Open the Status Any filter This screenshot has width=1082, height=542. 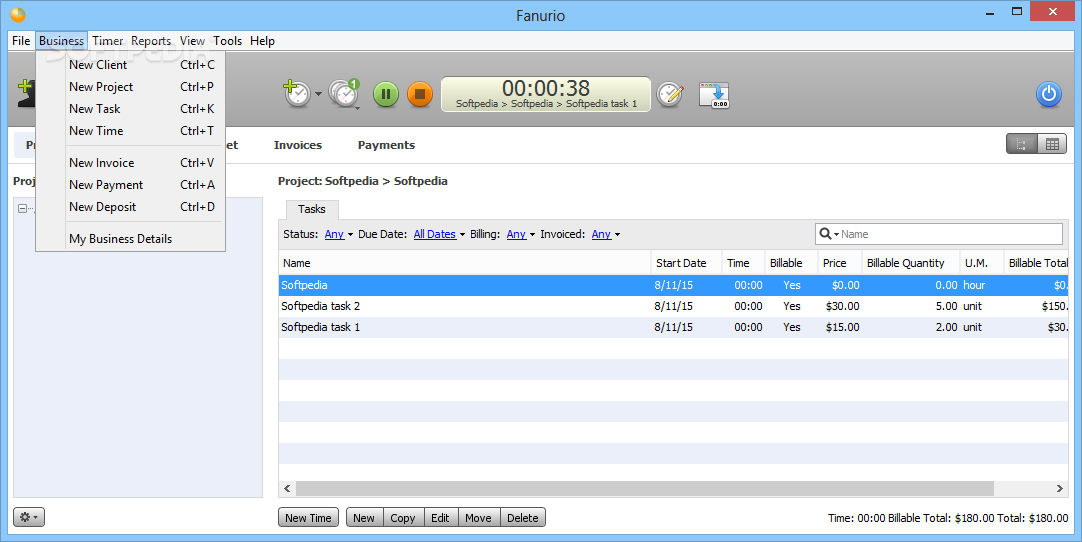pyautogui.click(x=338, y=234)
